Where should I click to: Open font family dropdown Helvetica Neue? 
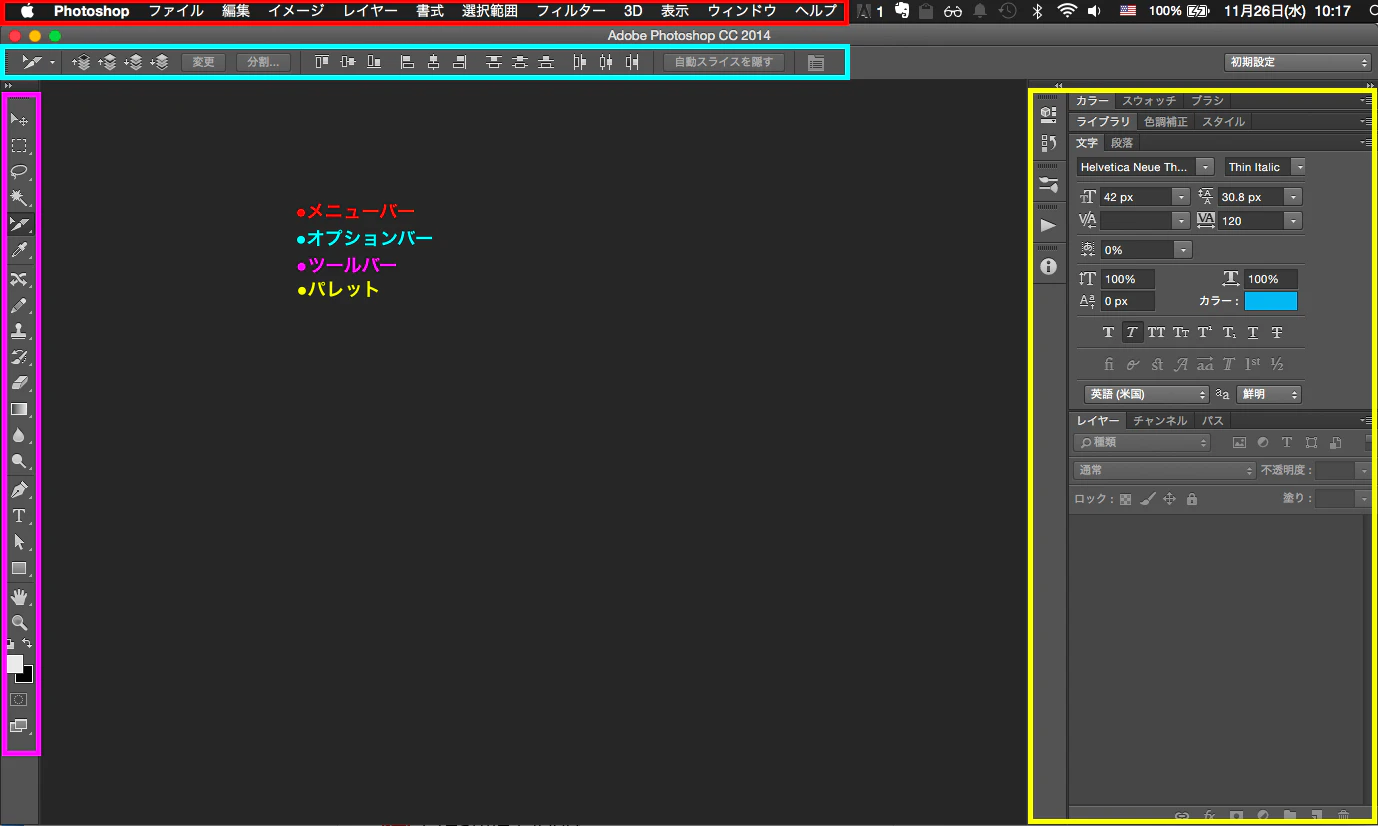[x=1205, y=167]
